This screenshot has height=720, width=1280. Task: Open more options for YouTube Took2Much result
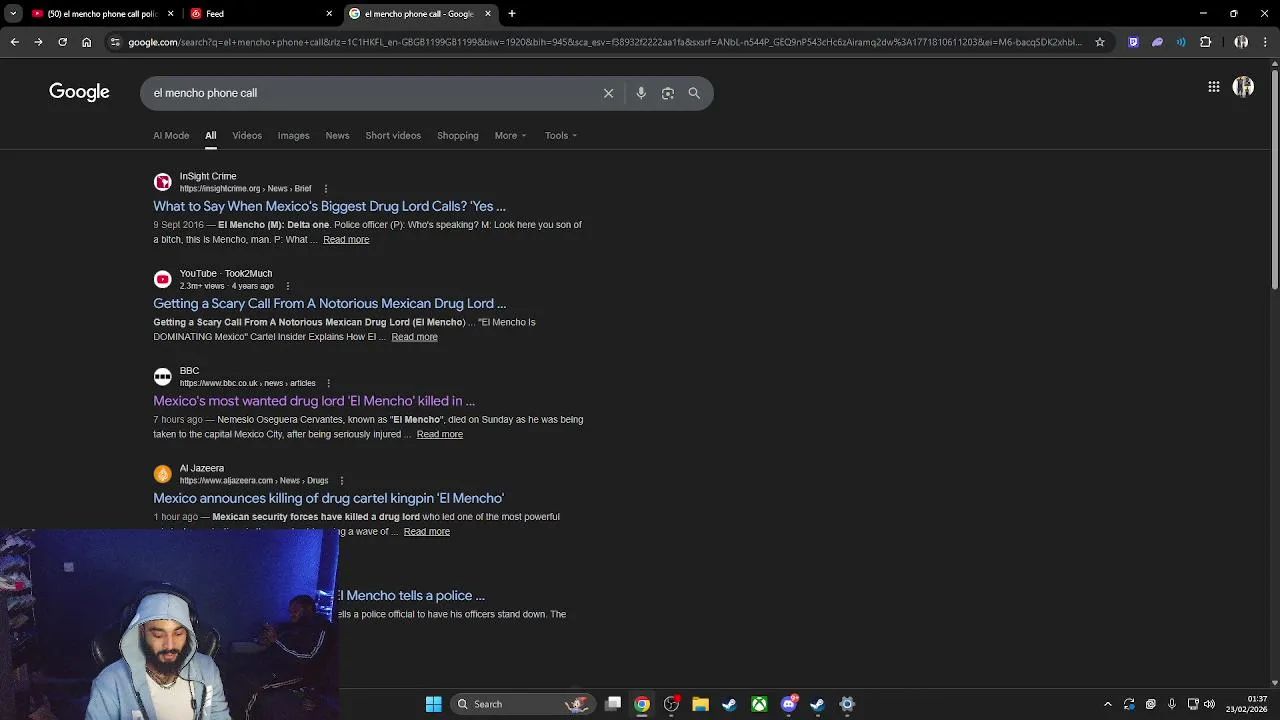coord(287,286)
